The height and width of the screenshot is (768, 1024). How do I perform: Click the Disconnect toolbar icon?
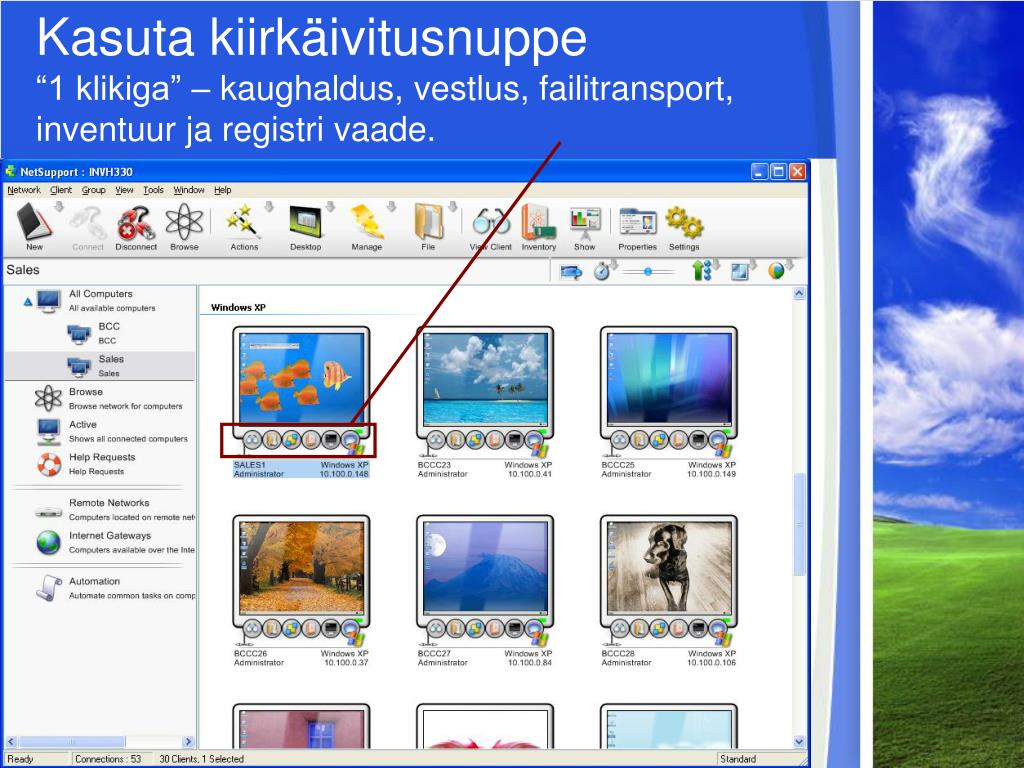click(136, 223)
